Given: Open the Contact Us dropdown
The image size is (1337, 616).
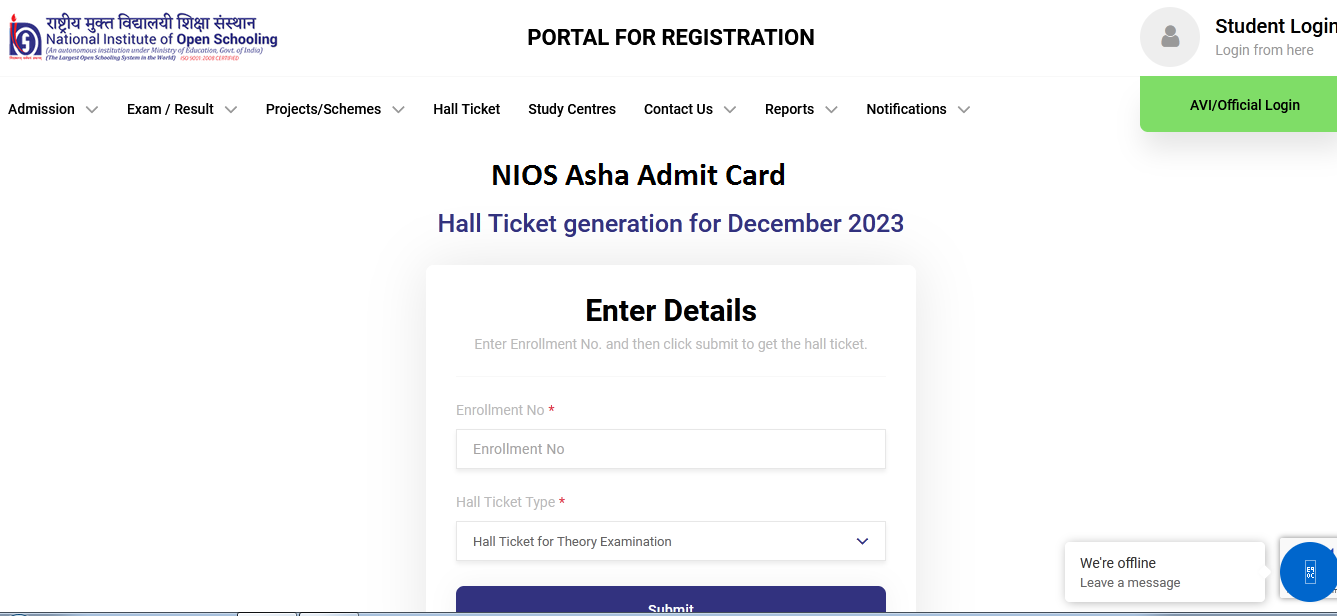Looking at the screenshot, I should [x=688, y=109].
